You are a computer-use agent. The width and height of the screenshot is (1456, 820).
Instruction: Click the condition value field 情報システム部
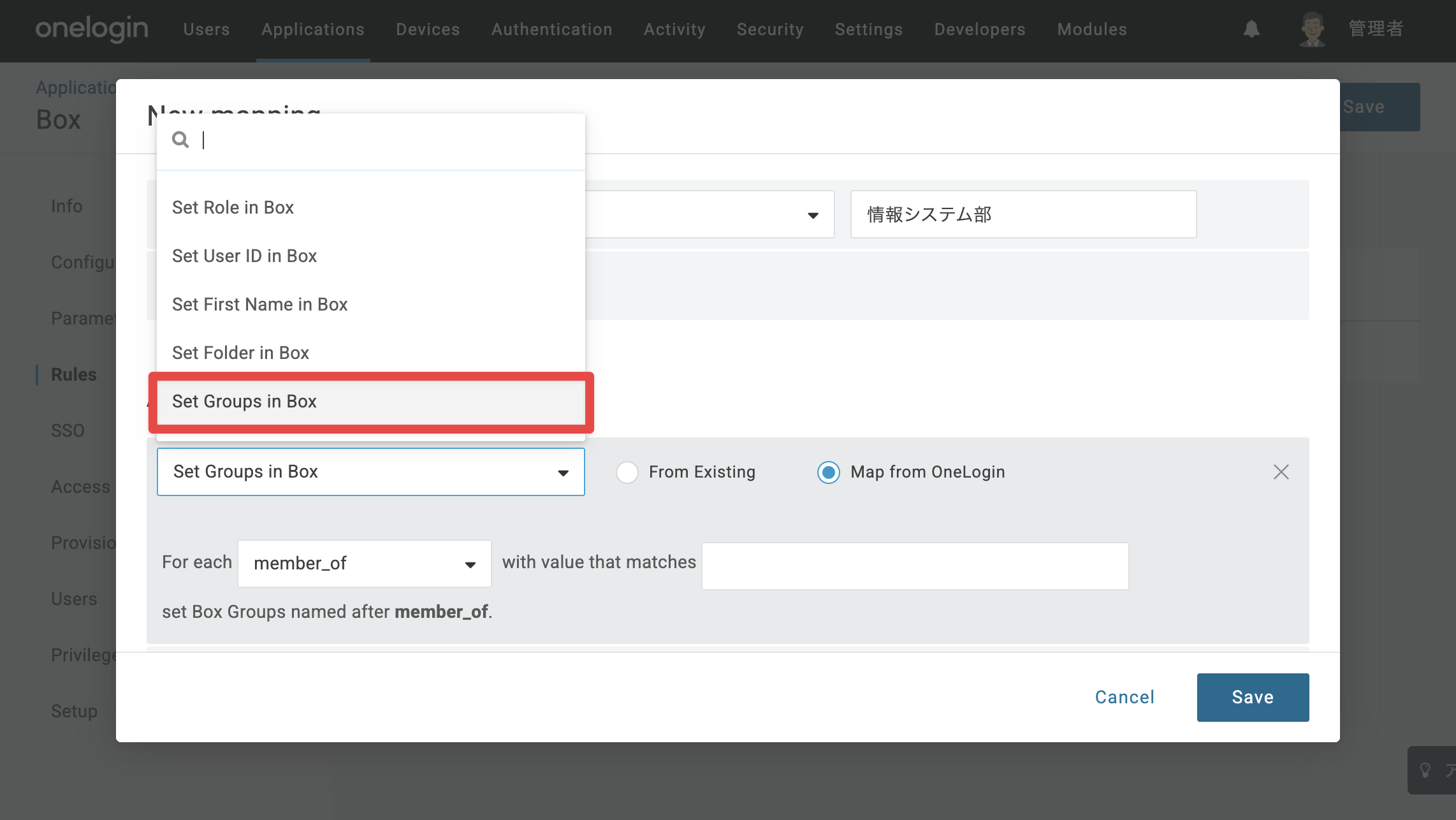tap(1023, 214)
